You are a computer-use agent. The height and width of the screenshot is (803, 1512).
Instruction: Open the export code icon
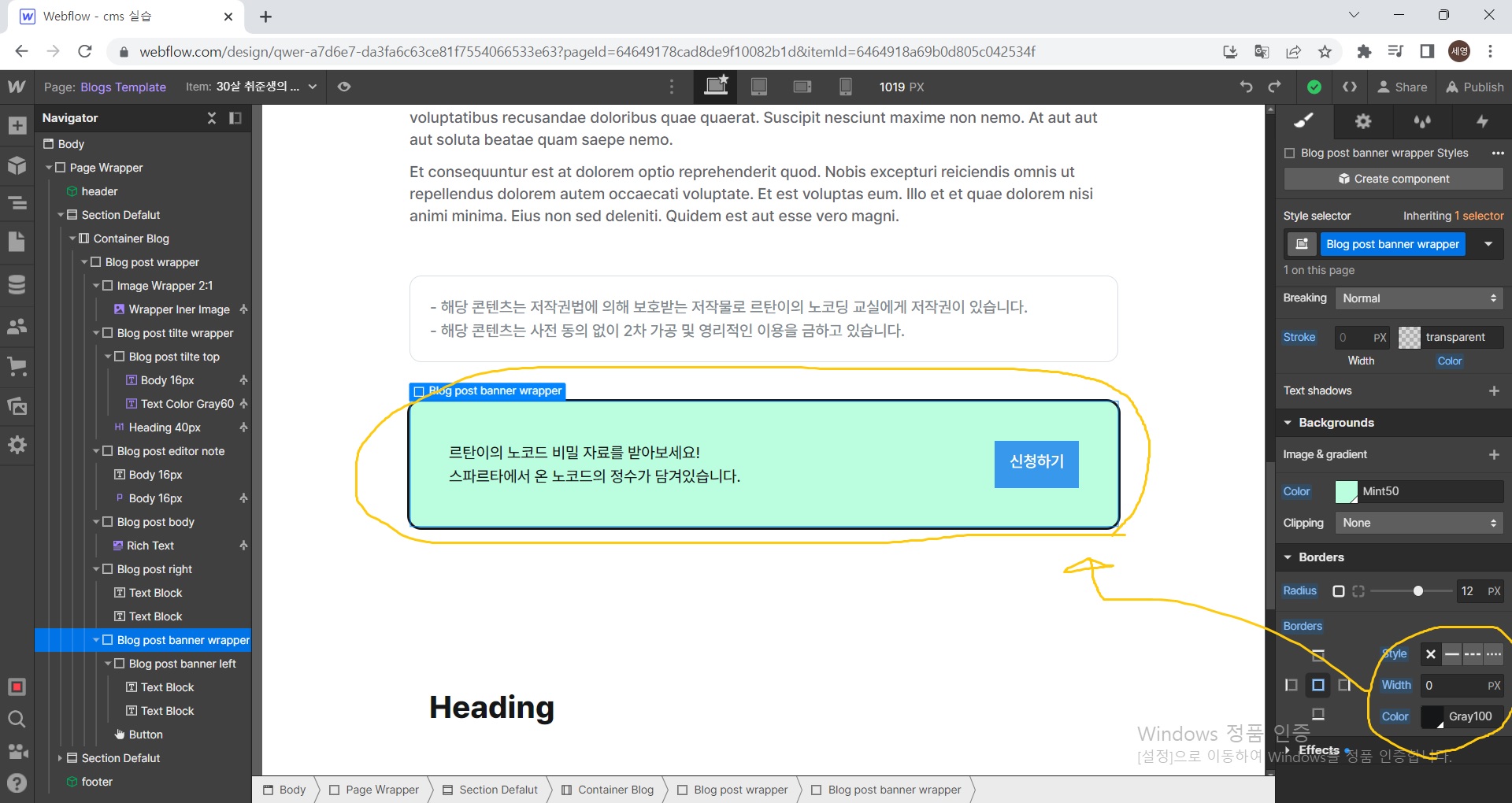pyautogui.click(x=1350, y=87)
